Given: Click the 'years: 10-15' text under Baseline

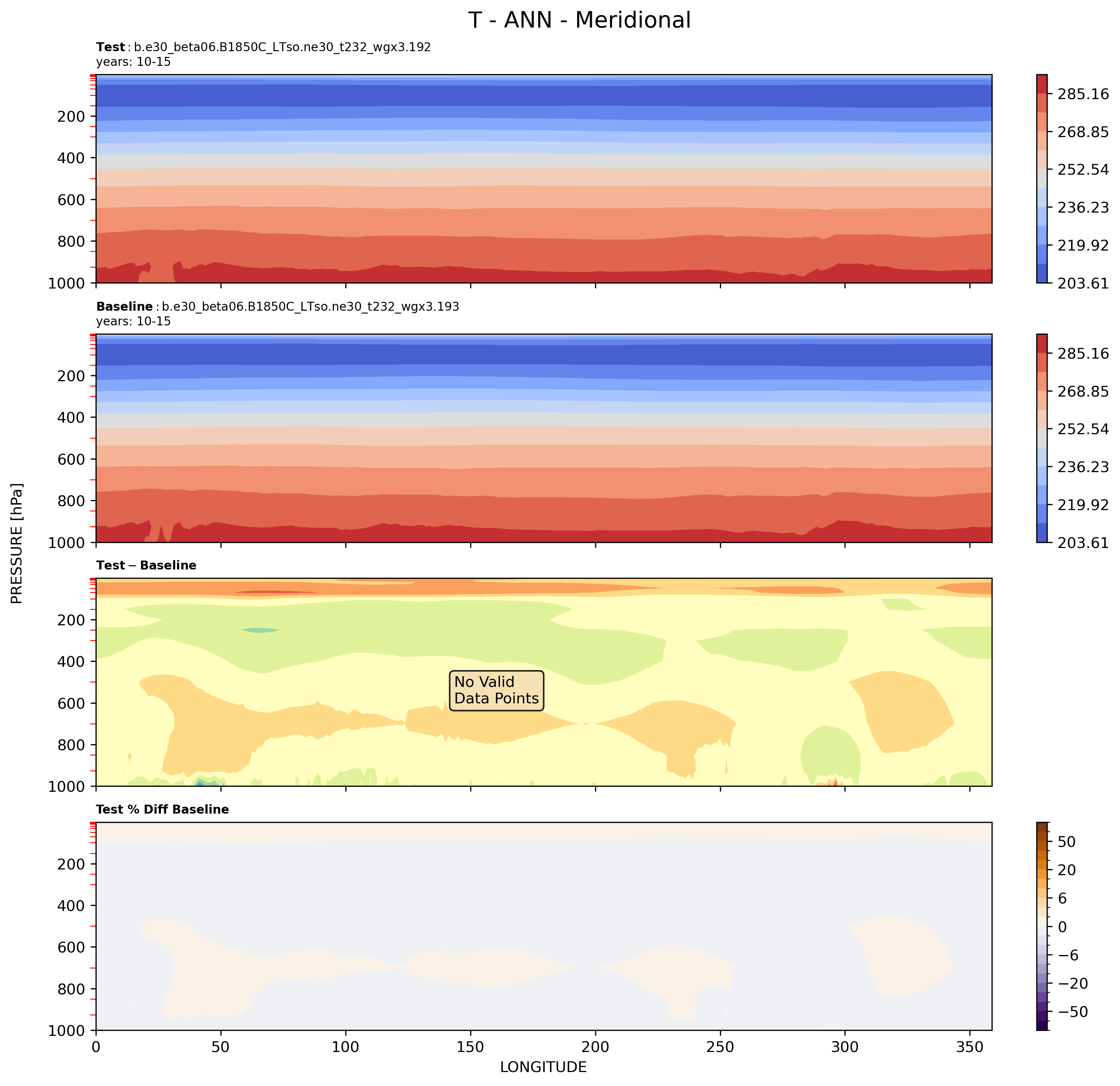Looking at the screenshot, I should (x=133, y=321).
